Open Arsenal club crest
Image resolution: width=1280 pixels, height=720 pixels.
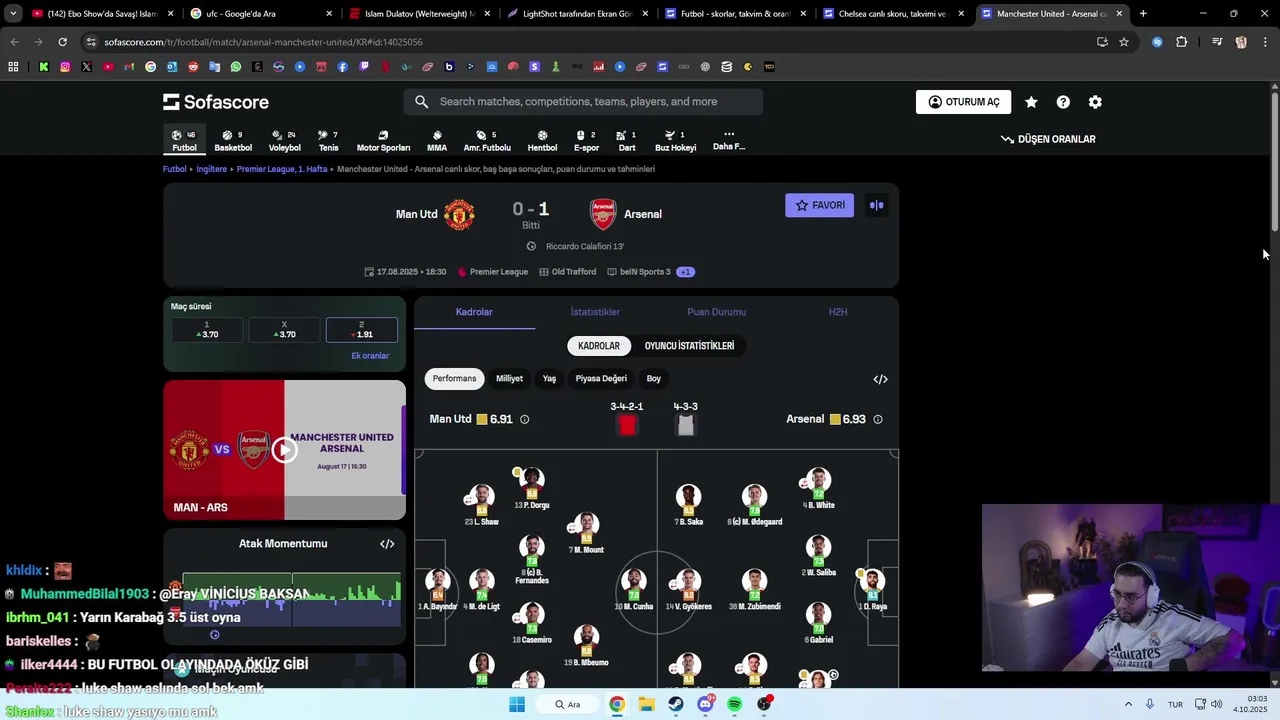pos(603,214)
